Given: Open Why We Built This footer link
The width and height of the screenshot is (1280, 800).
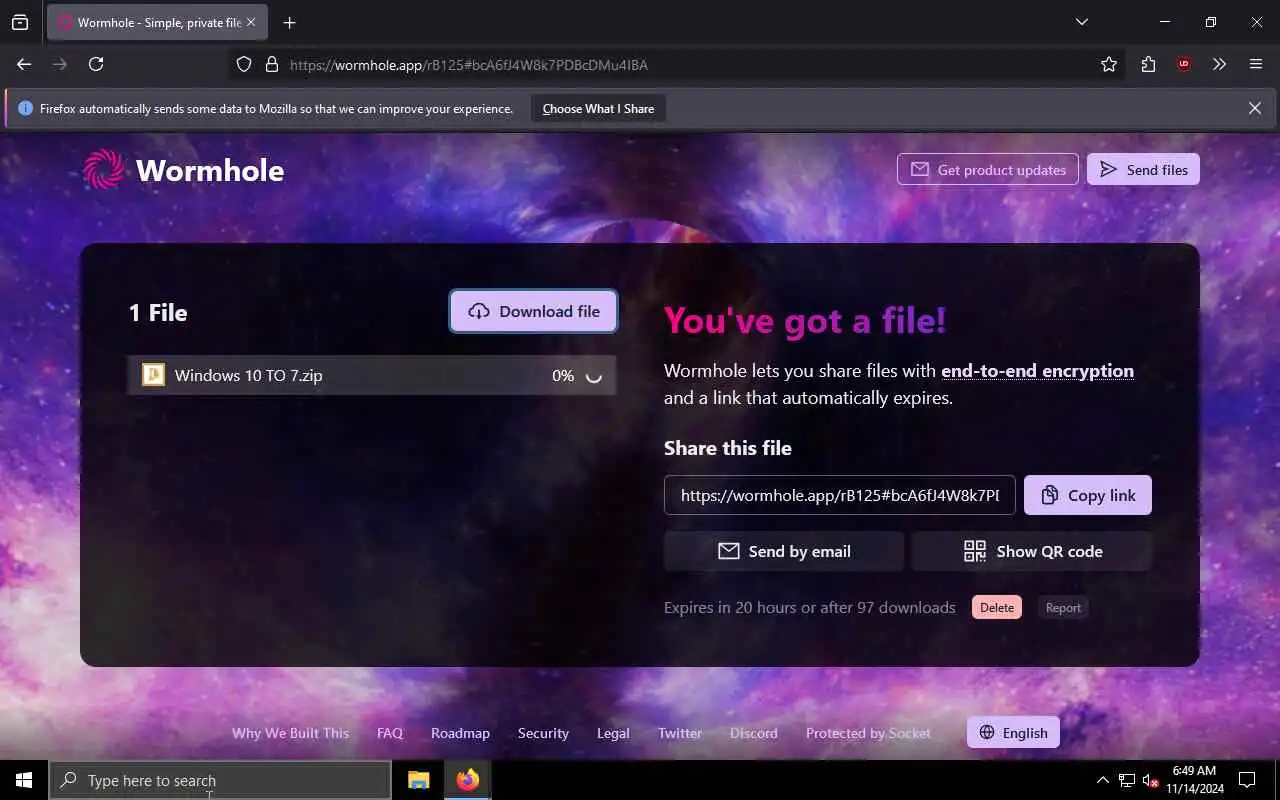Looking at the screenshot, I should point(290,733).
